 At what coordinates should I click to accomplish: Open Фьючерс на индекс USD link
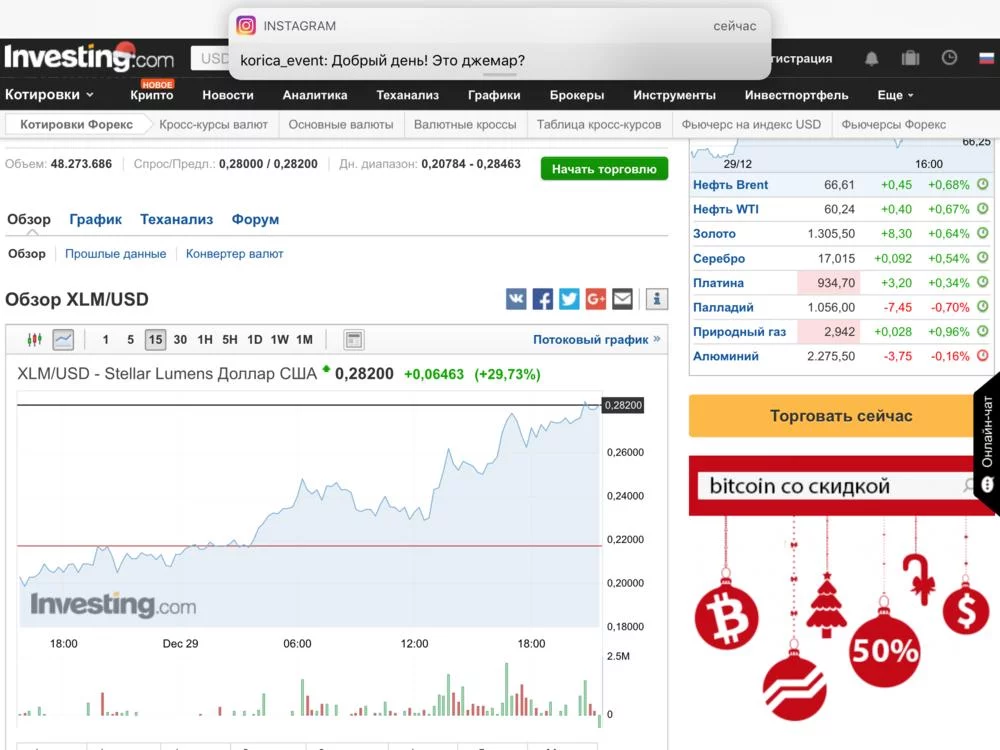(x=751, y=124)
